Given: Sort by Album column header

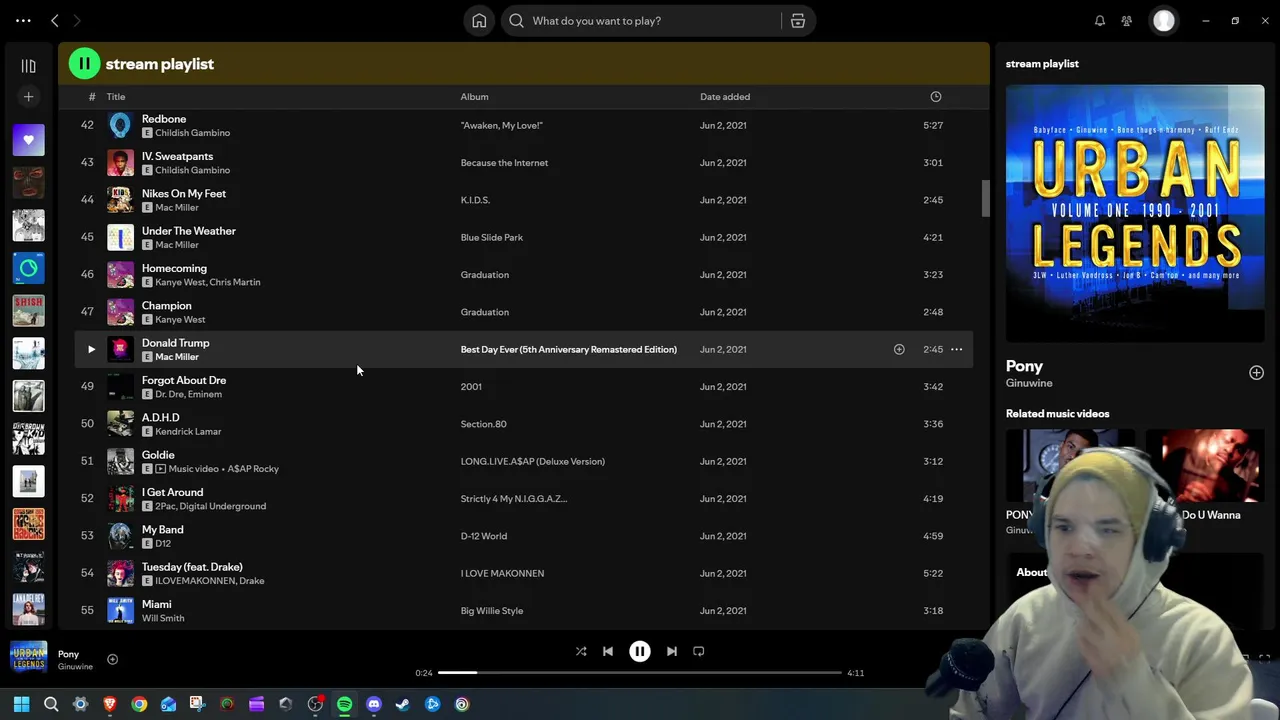Looking at the screenshot, I should (474, 97).
